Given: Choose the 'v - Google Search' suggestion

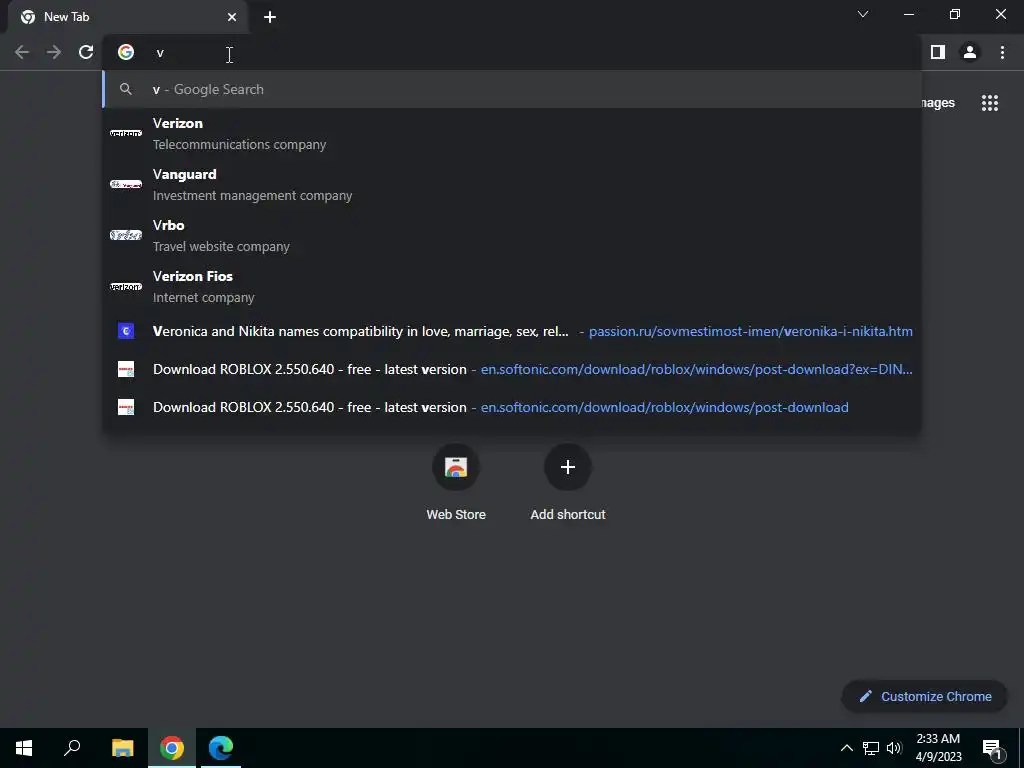Looking at the screenshot, I should [x=512, y=89].
